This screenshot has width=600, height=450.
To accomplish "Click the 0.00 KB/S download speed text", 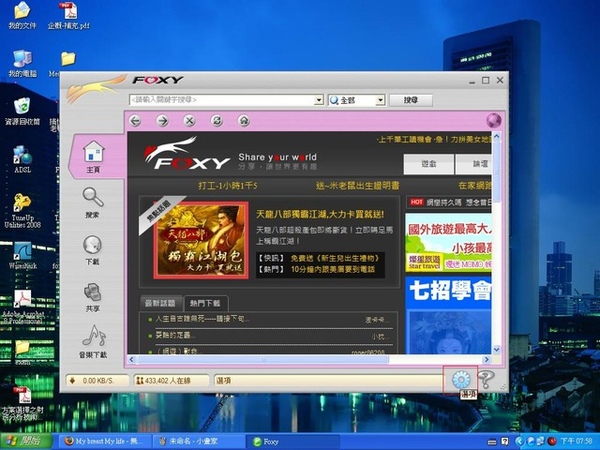I will coord(98,381).
